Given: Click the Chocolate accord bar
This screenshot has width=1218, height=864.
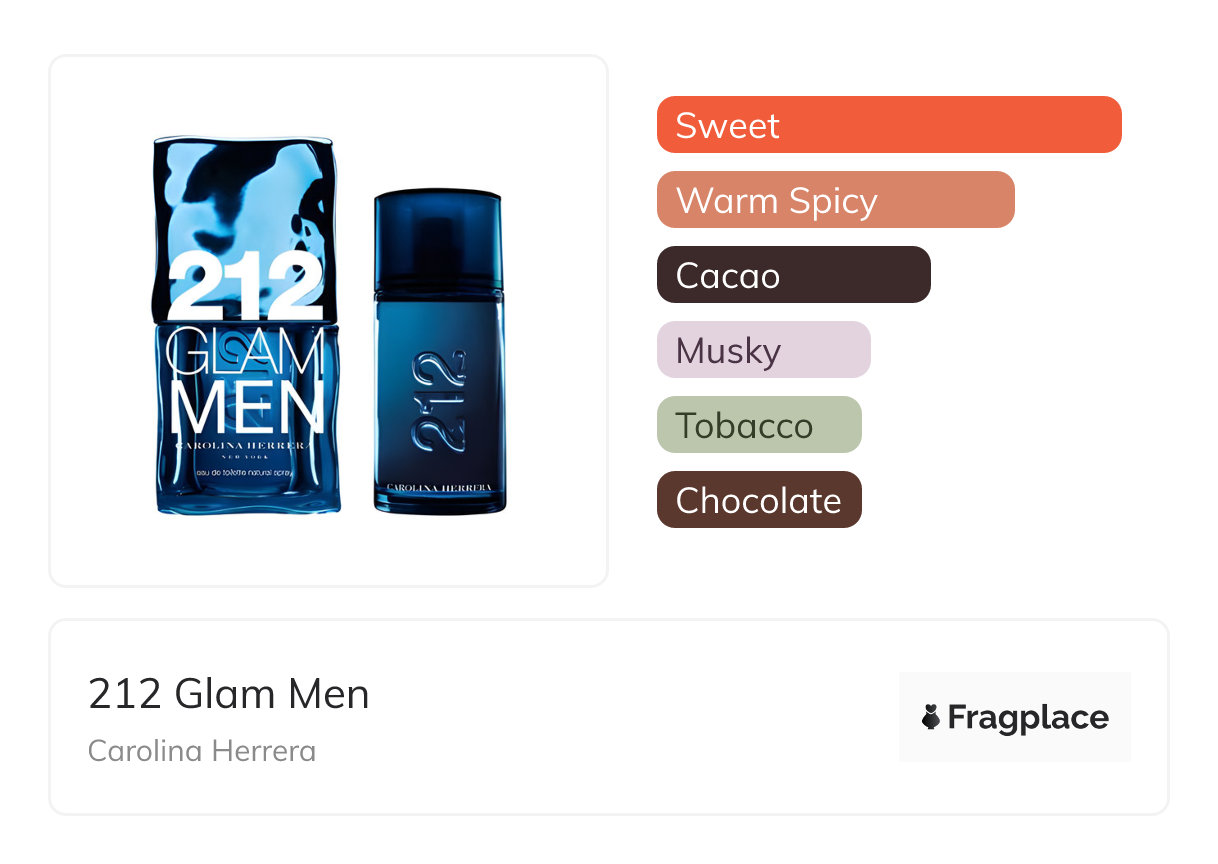Looking at the screenshot, I should coord(759,500).
